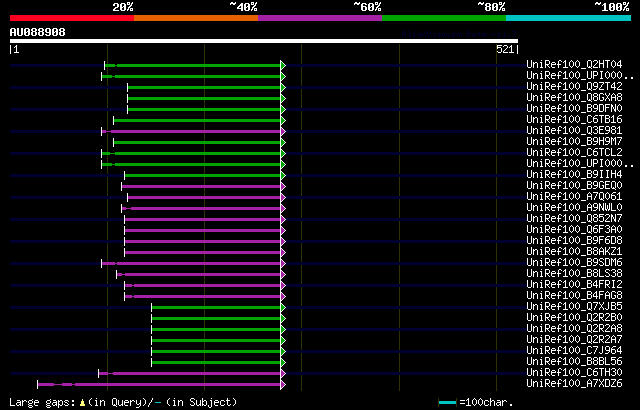Click the red 20% identity legend segment
Viewport: 640px width, 410px height.
(72, 18)
